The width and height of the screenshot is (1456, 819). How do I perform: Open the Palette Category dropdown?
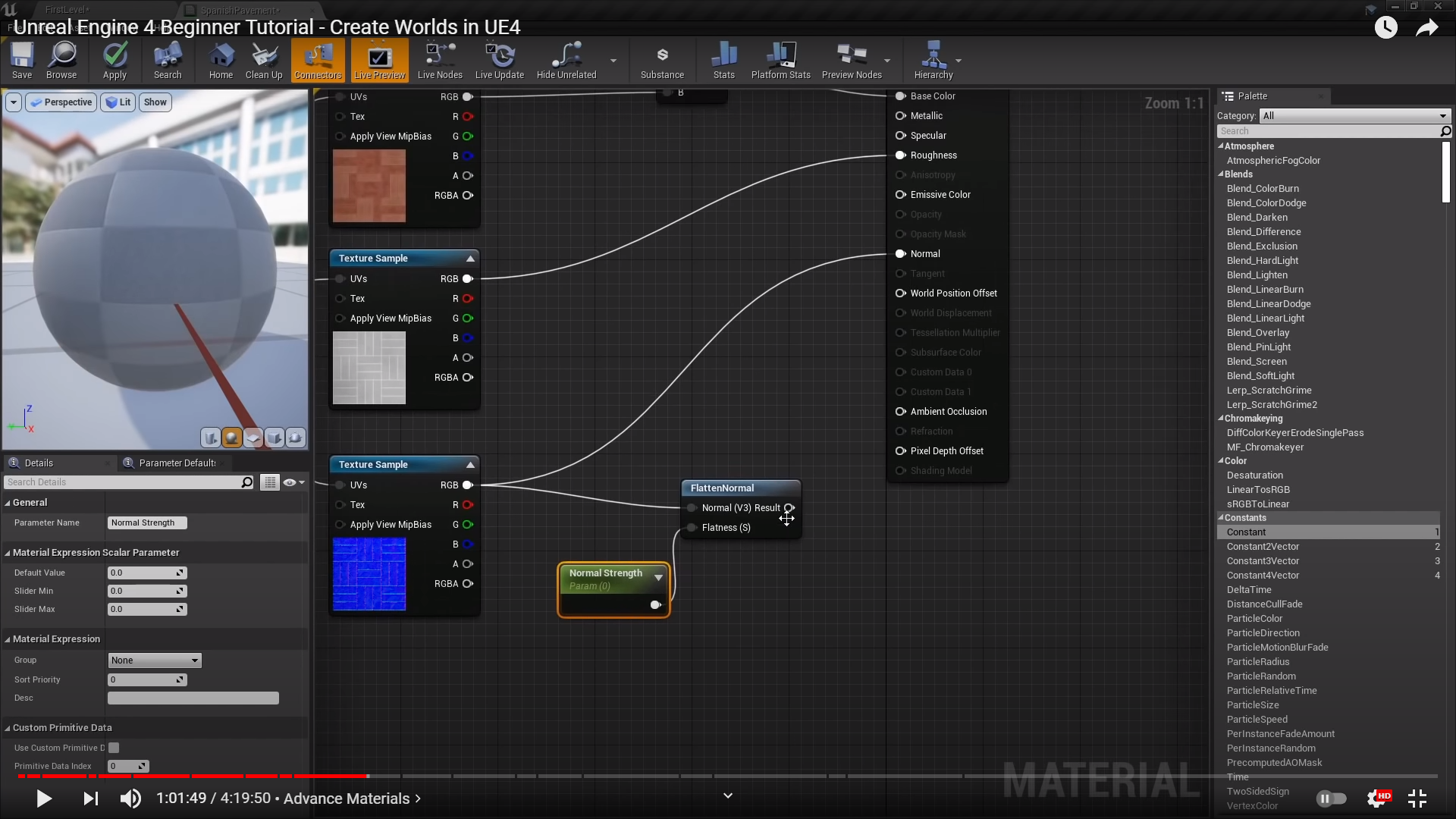coord(1354,116)
